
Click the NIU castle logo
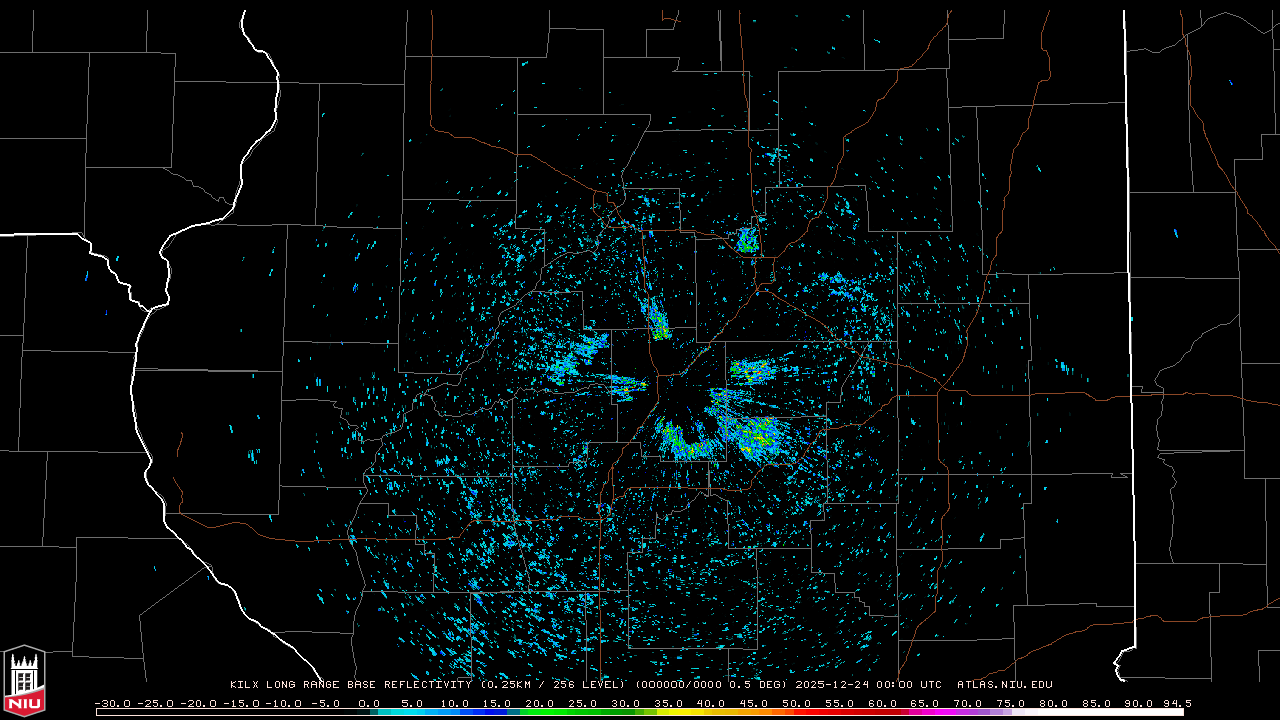click(x=24, y=680)
